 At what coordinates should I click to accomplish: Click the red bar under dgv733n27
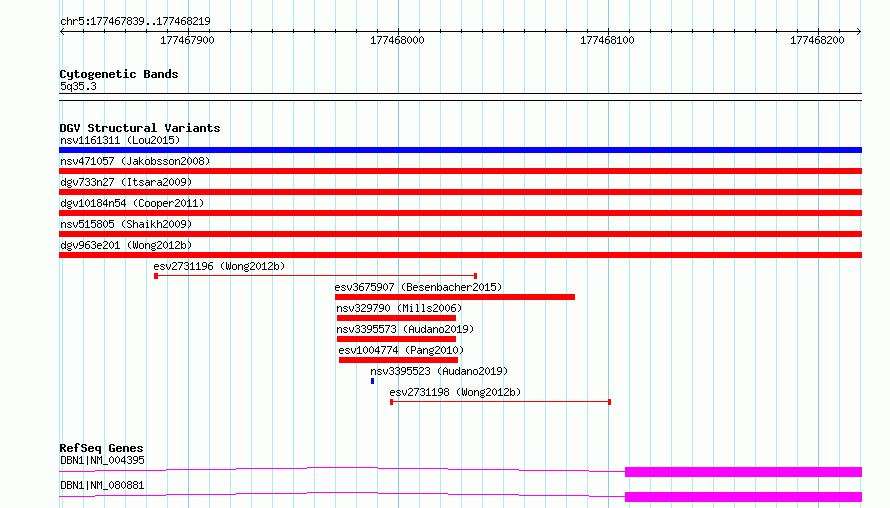point(460,192)
